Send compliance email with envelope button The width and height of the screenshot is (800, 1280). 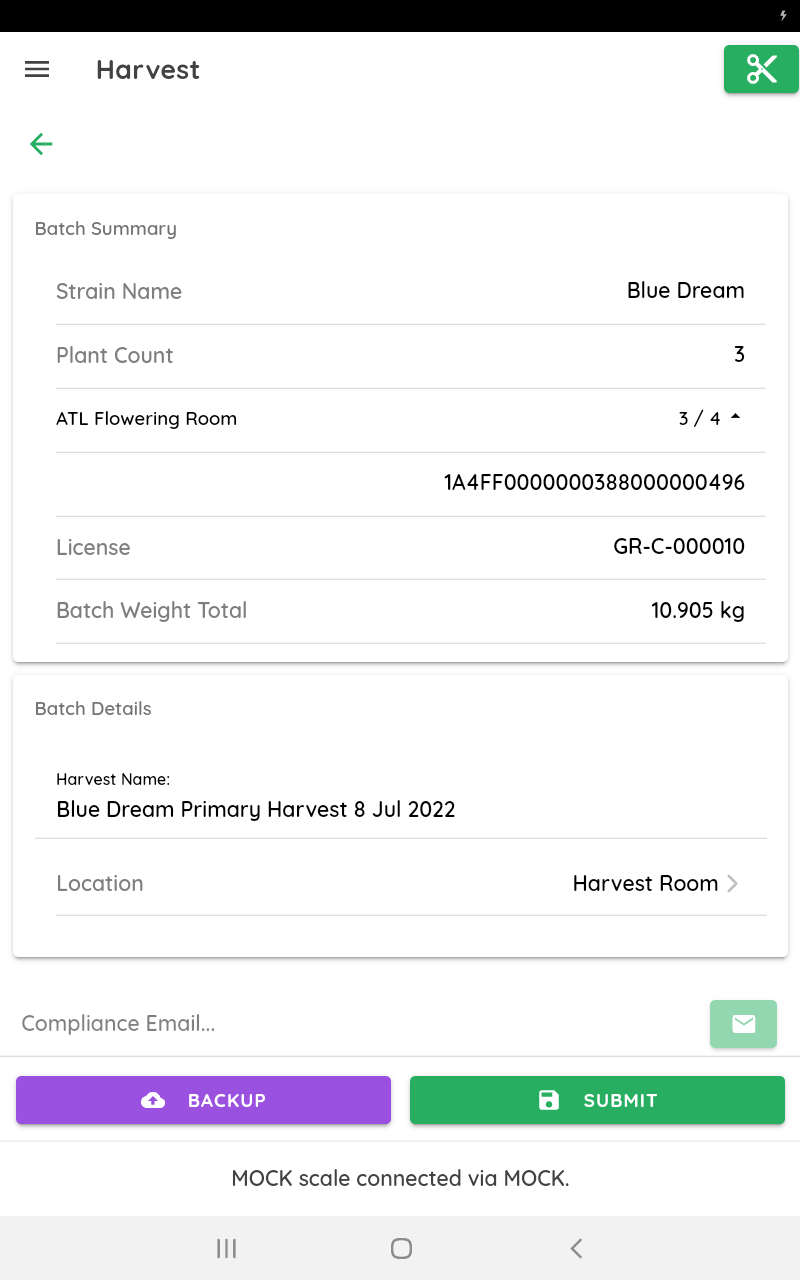(743, 1023)
